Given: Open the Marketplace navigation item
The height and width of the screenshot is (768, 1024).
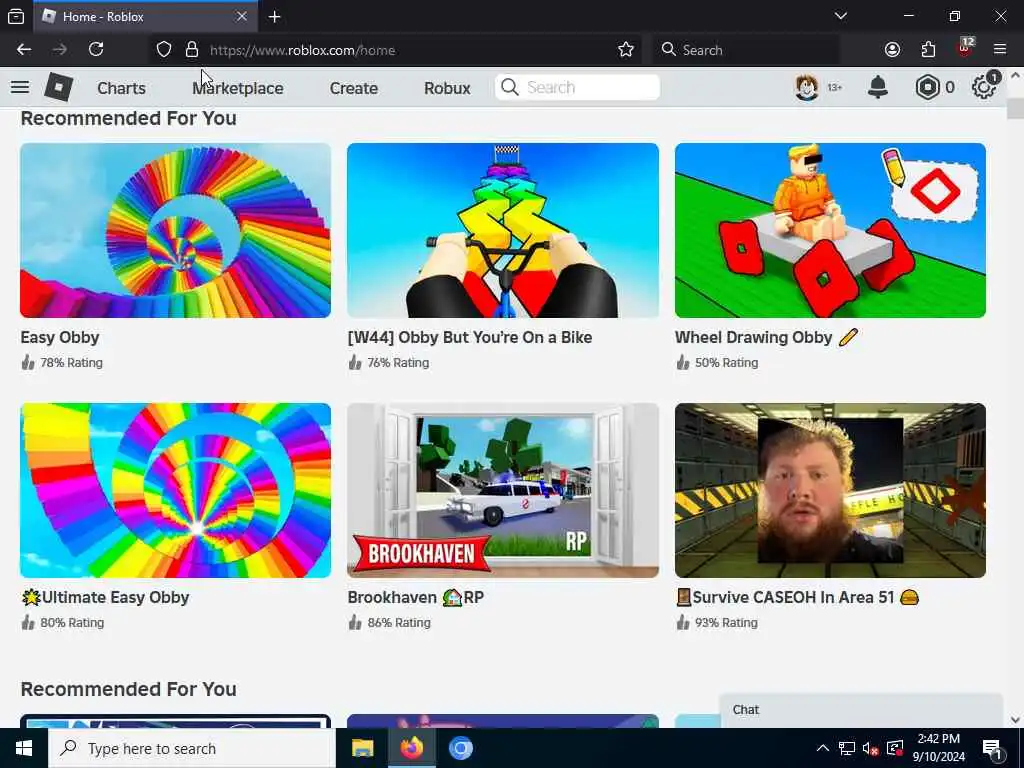Looking at the screenshot, I should [238, 88].
